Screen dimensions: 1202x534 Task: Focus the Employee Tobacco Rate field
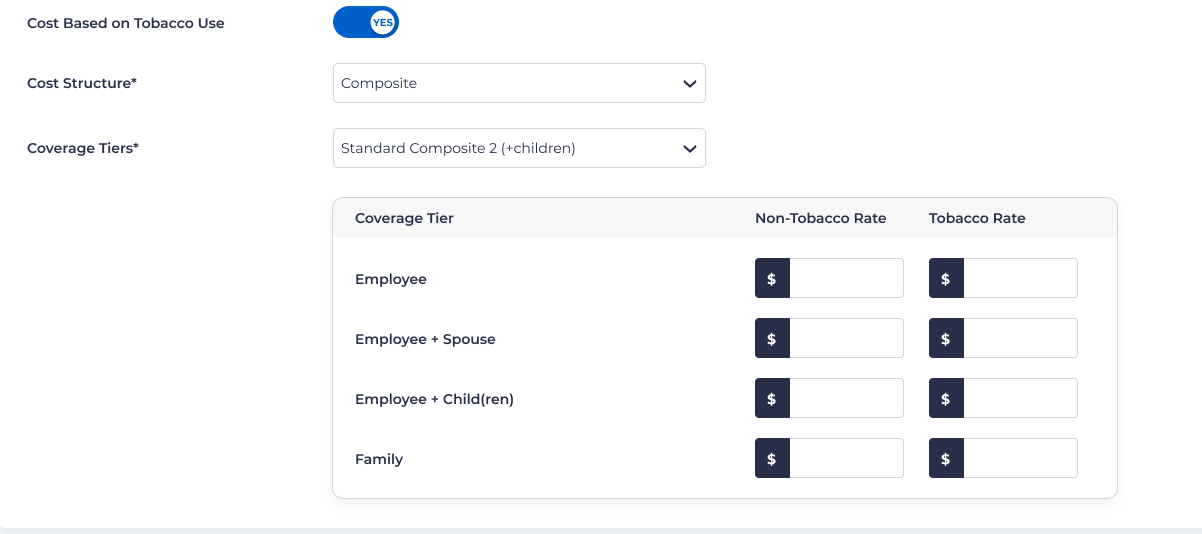click(x=1020, y=279)
